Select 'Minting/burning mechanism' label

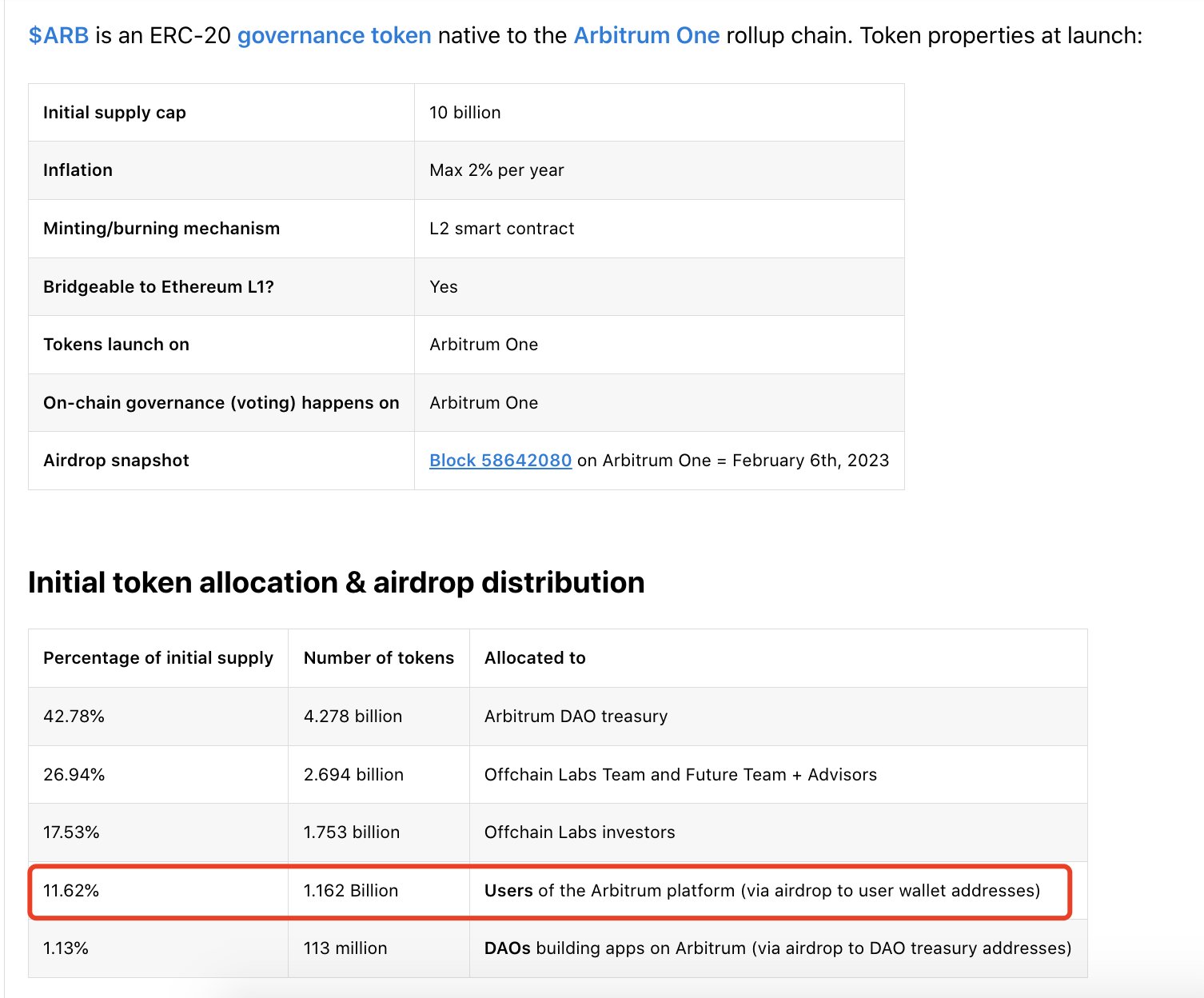click(161, 229)
